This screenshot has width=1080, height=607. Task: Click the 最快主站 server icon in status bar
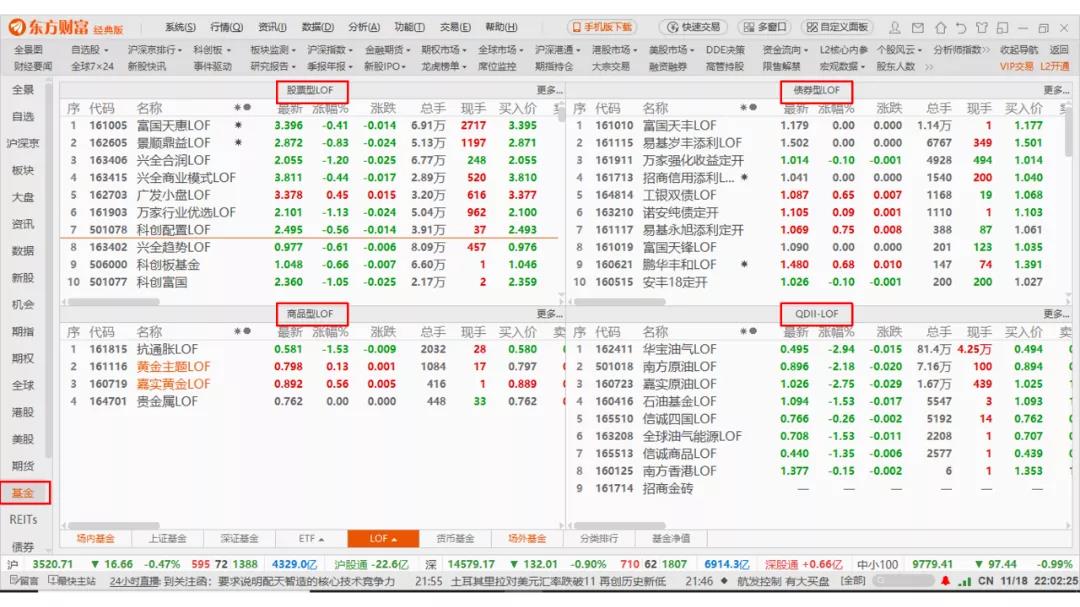72,581
